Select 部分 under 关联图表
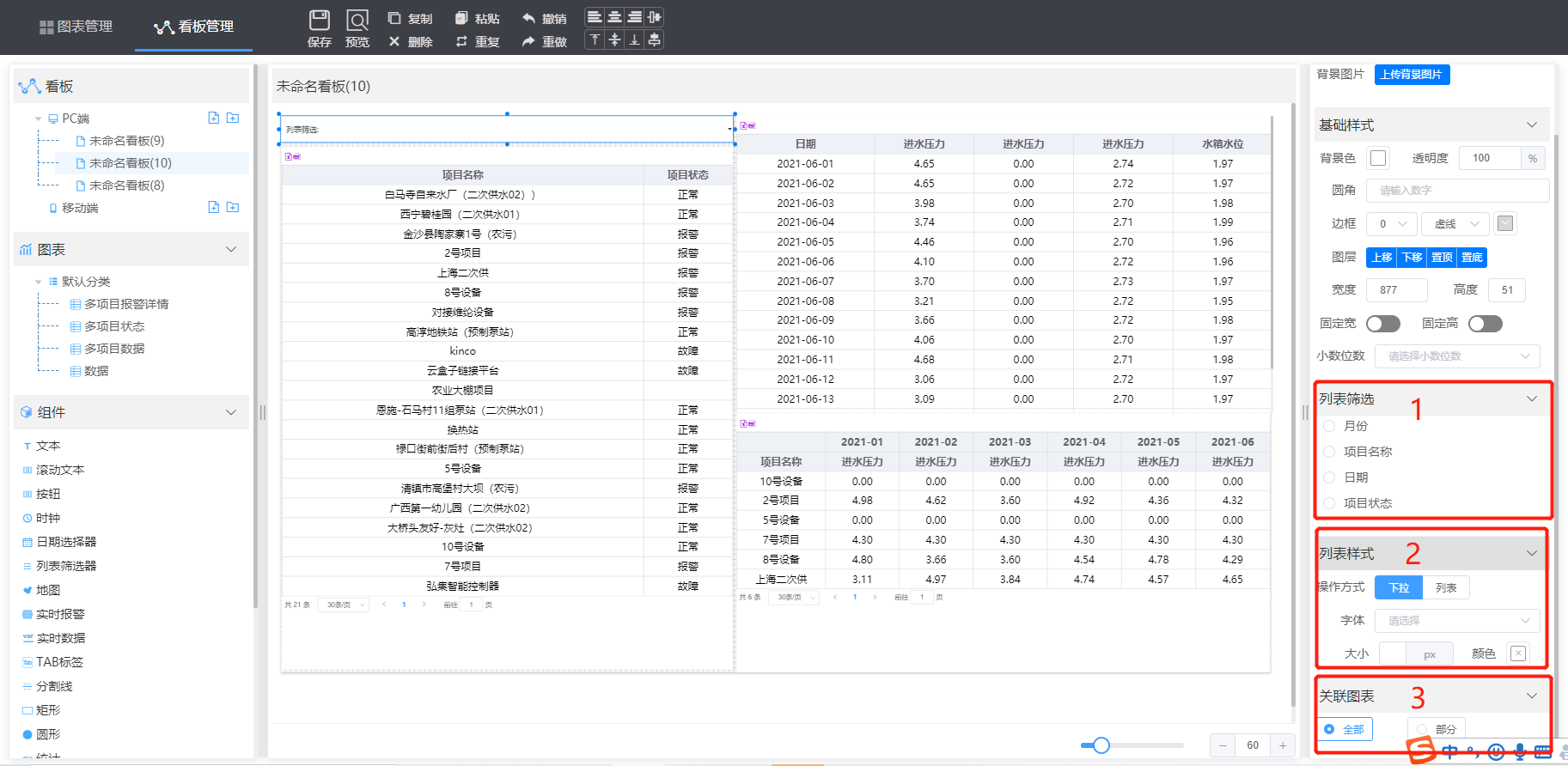 tap(1438, 729)
